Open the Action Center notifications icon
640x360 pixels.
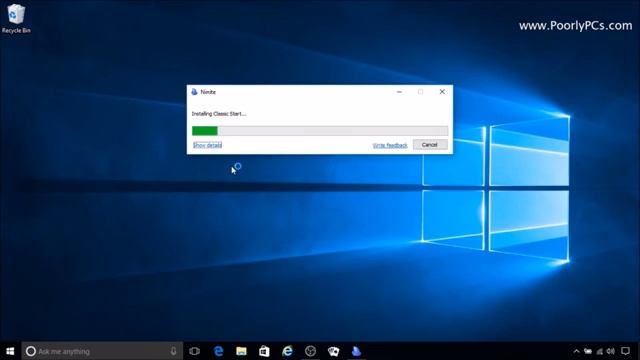point(625,351)
